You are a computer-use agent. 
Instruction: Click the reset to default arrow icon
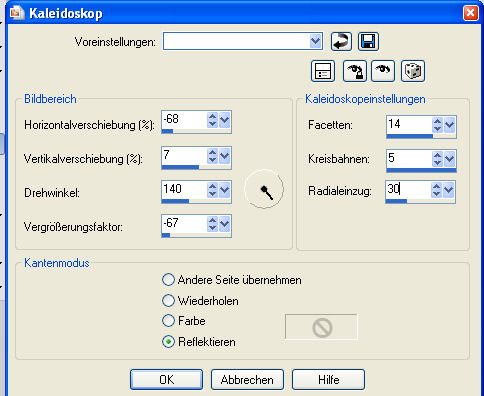(x=341, y=42)
